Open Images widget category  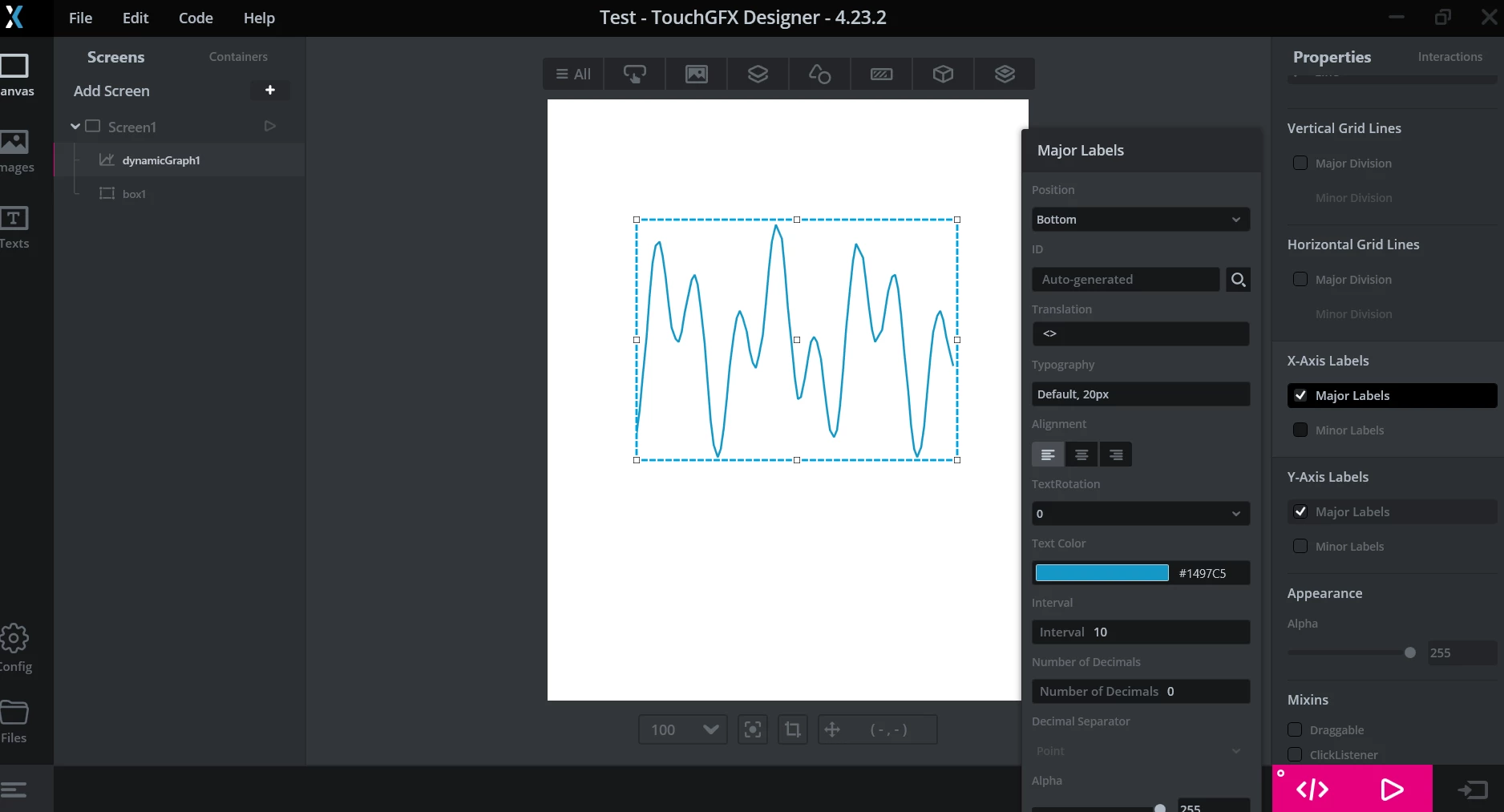[x=697, y=74]
